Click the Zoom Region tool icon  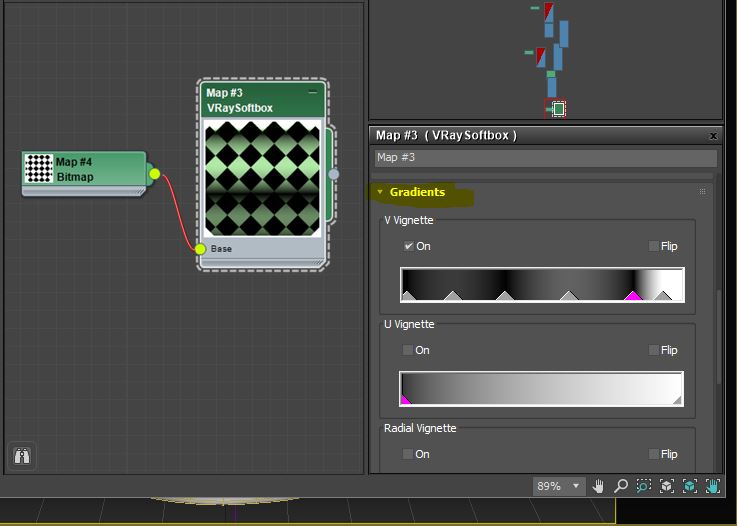pyautogui.click(x=643, y=486)
